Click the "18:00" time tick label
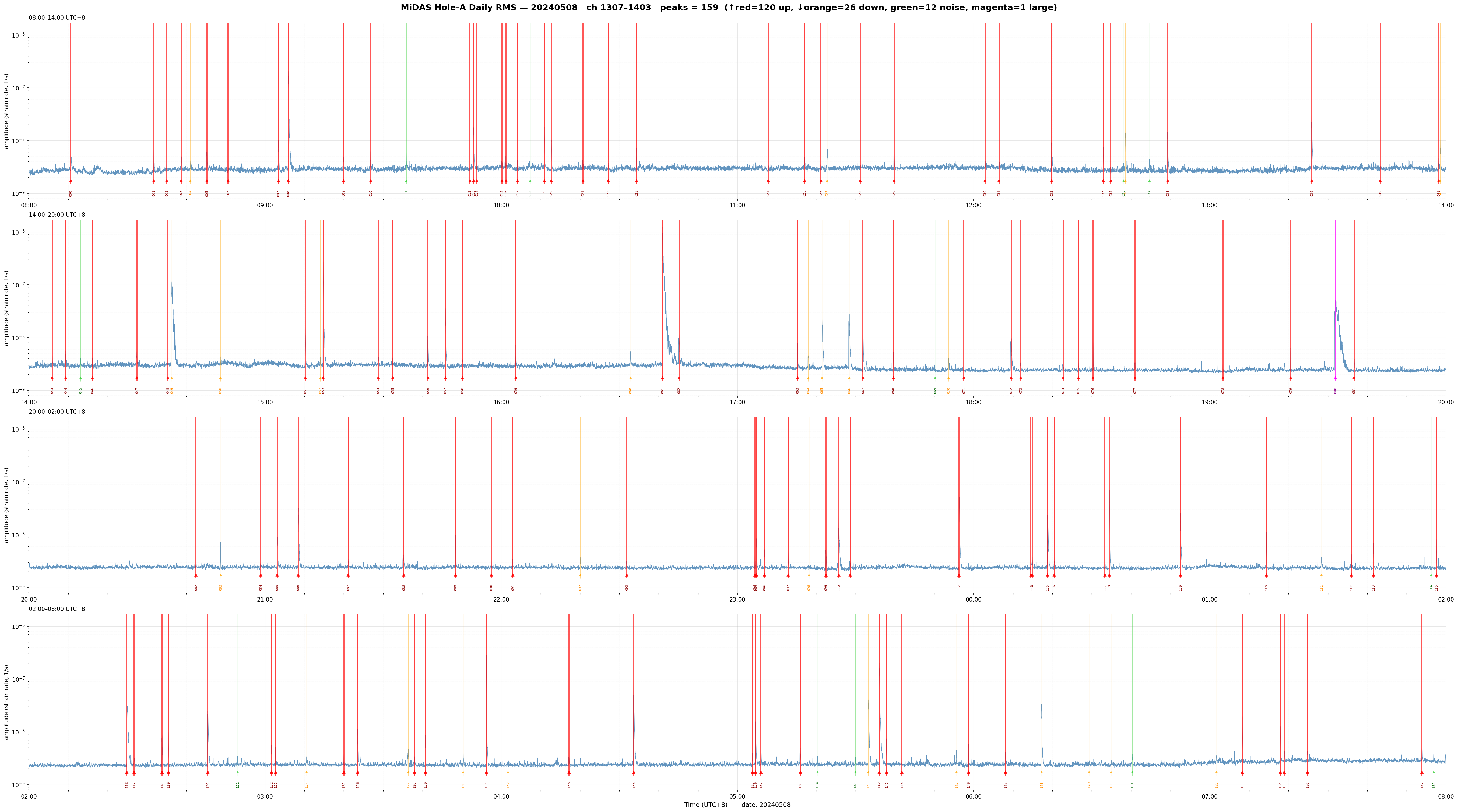This screenshot has height=812, width=1458. click(974, 402)
